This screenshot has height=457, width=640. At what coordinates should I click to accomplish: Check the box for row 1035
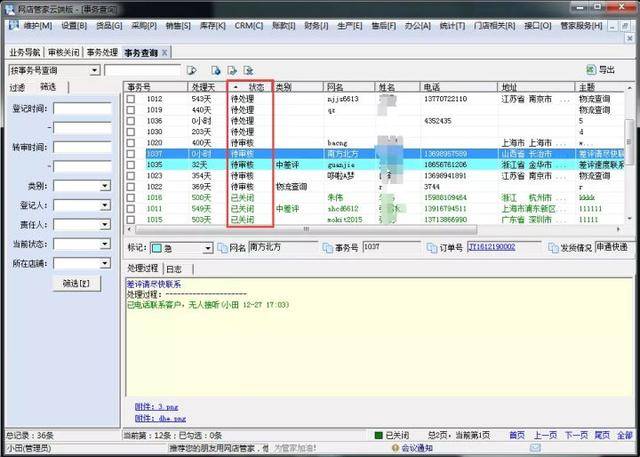pos(130,165)
